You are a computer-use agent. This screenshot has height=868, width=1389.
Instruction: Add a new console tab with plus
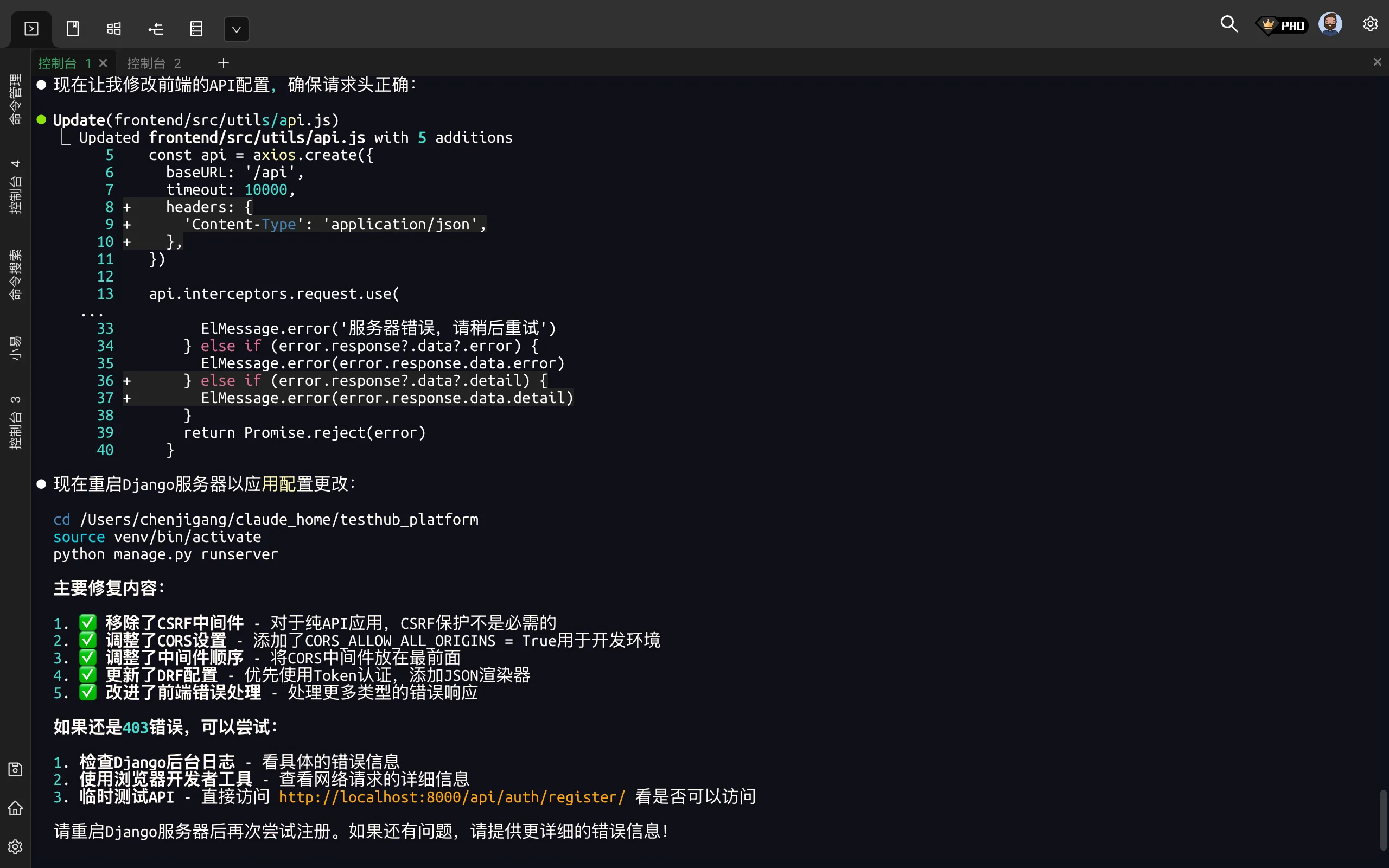tap(224, 63)
